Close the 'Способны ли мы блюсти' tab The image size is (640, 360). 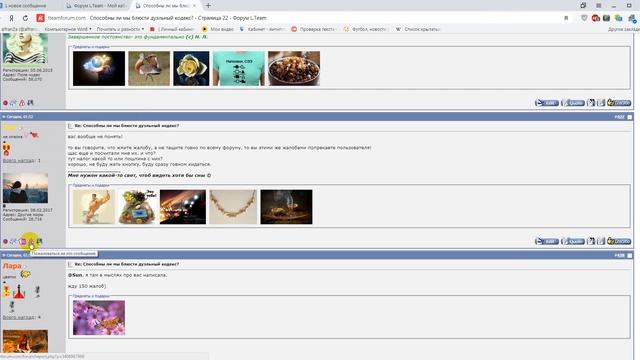[x=195, y=6]
